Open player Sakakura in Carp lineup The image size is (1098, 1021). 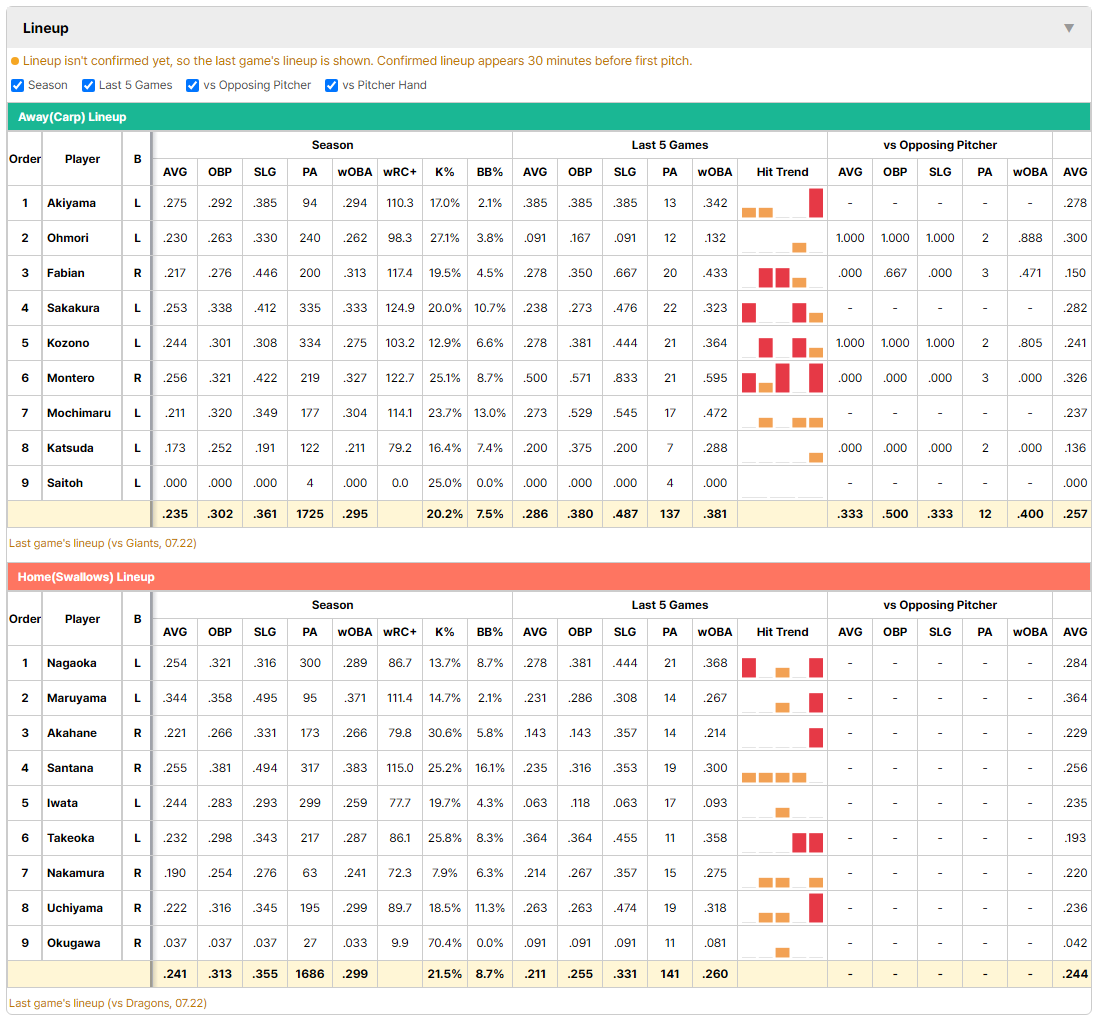pos(73,308)
